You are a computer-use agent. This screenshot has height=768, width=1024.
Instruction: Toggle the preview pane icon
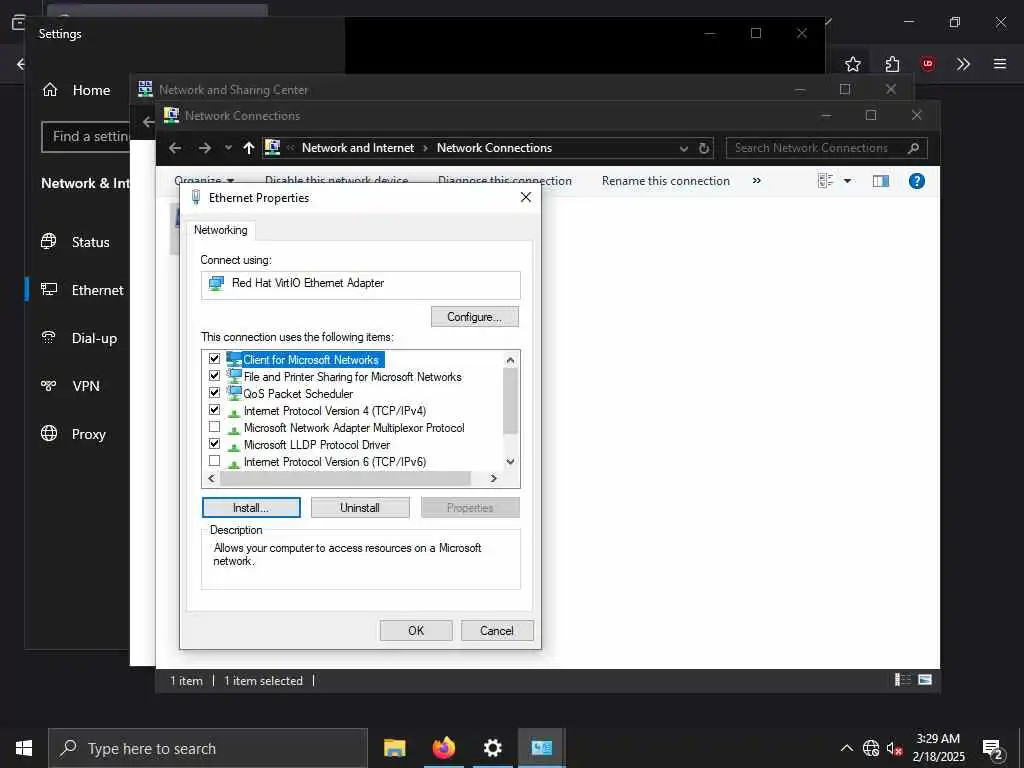[x=881, y=181]
